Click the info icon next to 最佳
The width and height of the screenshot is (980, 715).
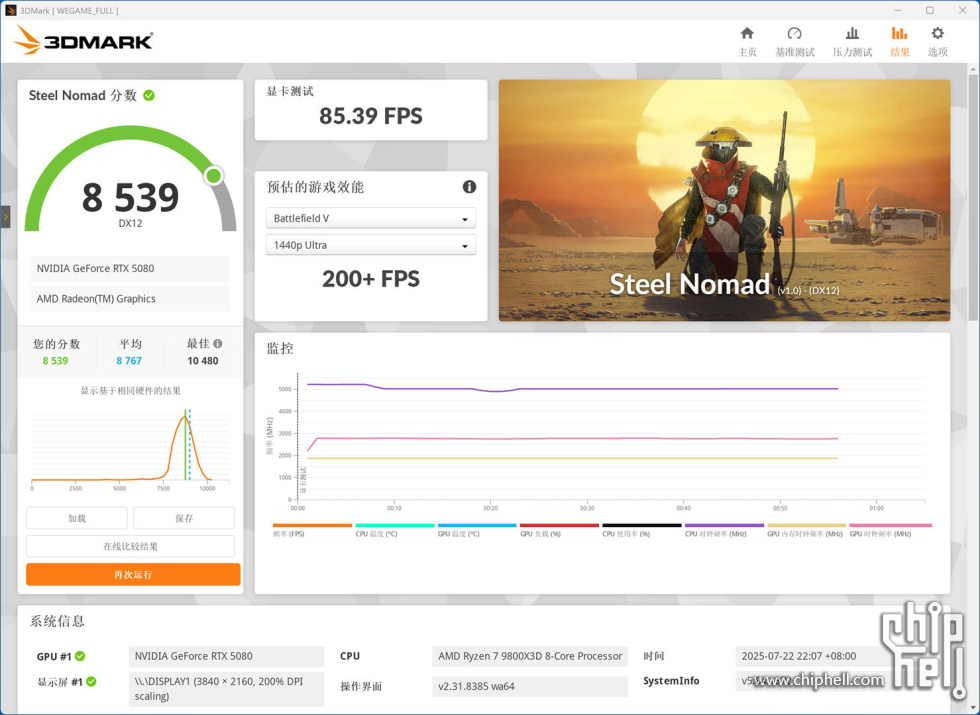click(x=218, y=344)
